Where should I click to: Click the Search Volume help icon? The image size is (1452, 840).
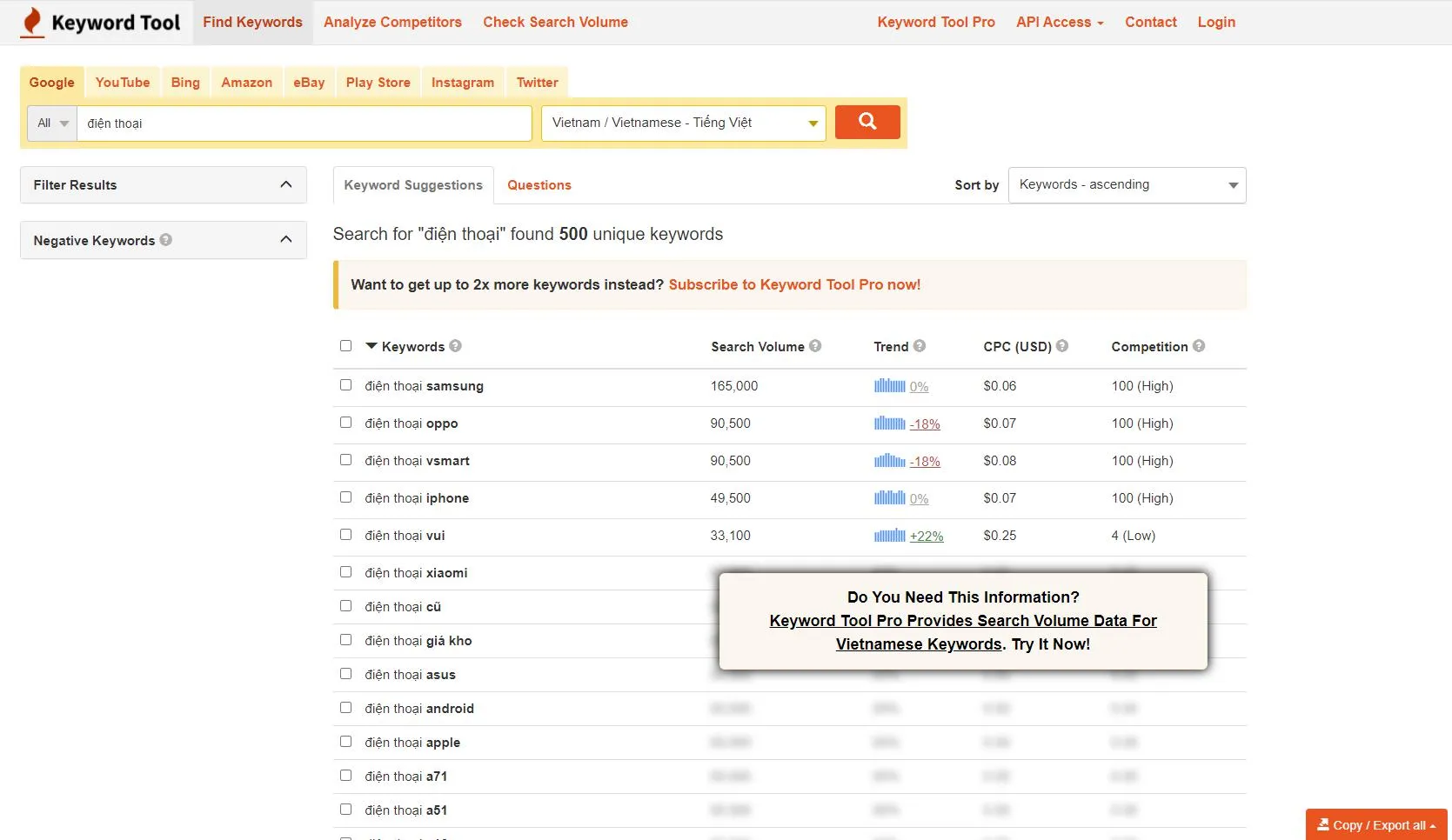click(x=815, y=346)
